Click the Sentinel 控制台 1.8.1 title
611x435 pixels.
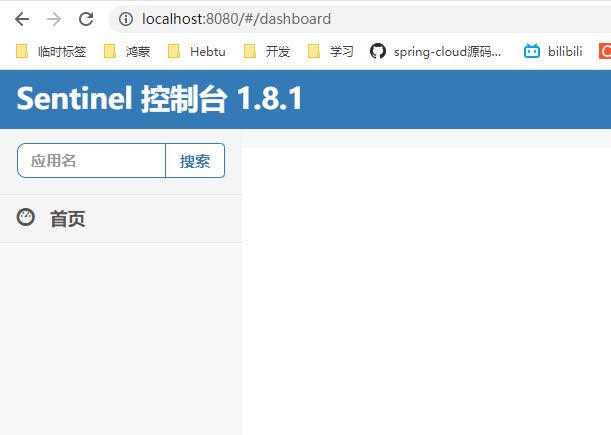pyautogui.click(x=159, y=99)
